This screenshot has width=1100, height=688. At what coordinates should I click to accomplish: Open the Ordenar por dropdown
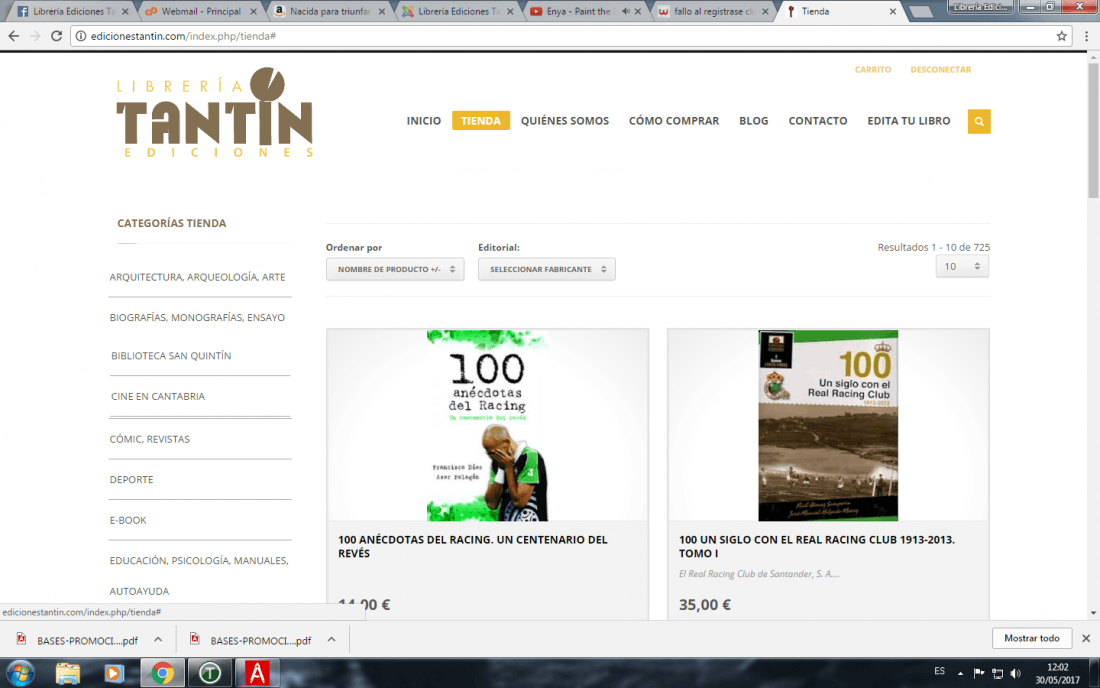pyautogui.click(x=395, y=269)
